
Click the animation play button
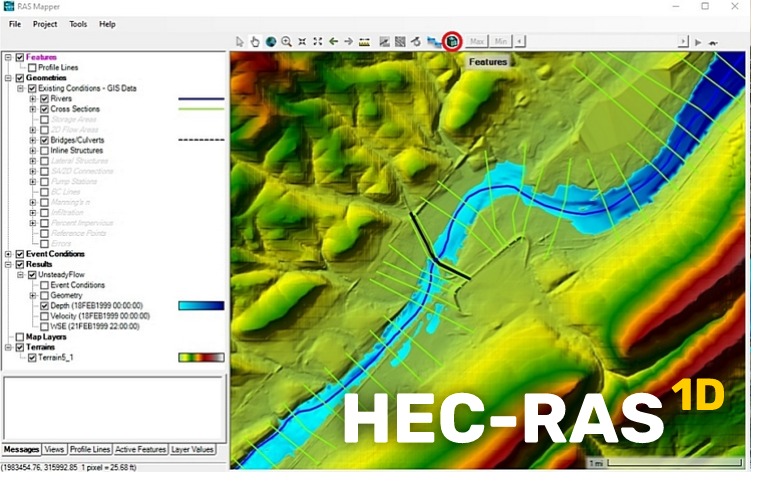[698, 43]
